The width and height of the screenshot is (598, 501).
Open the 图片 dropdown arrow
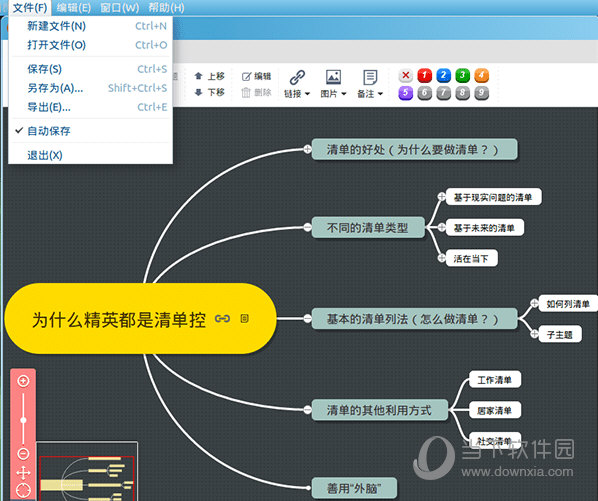pyautogui.click(x=343, y=94)
